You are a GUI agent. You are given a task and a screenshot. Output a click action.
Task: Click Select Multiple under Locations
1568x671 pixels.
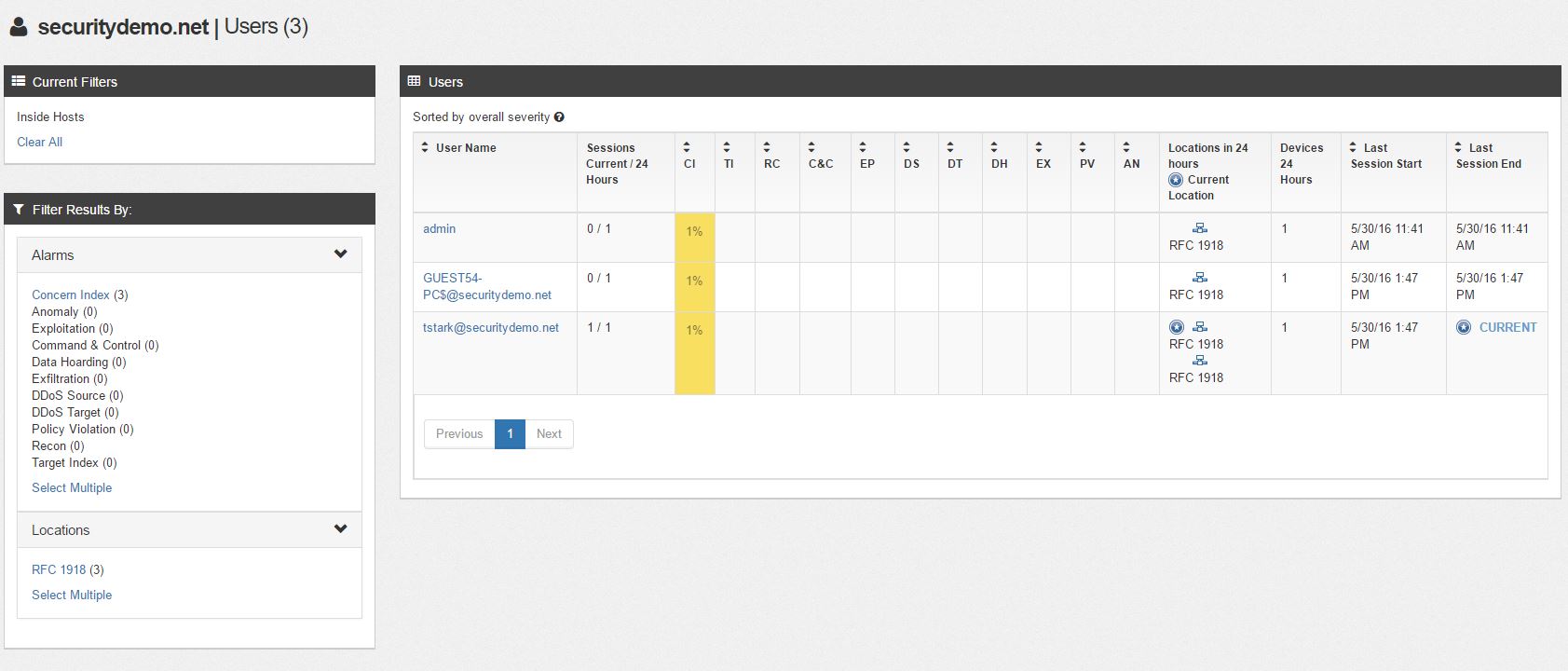[x=72, y=595]
